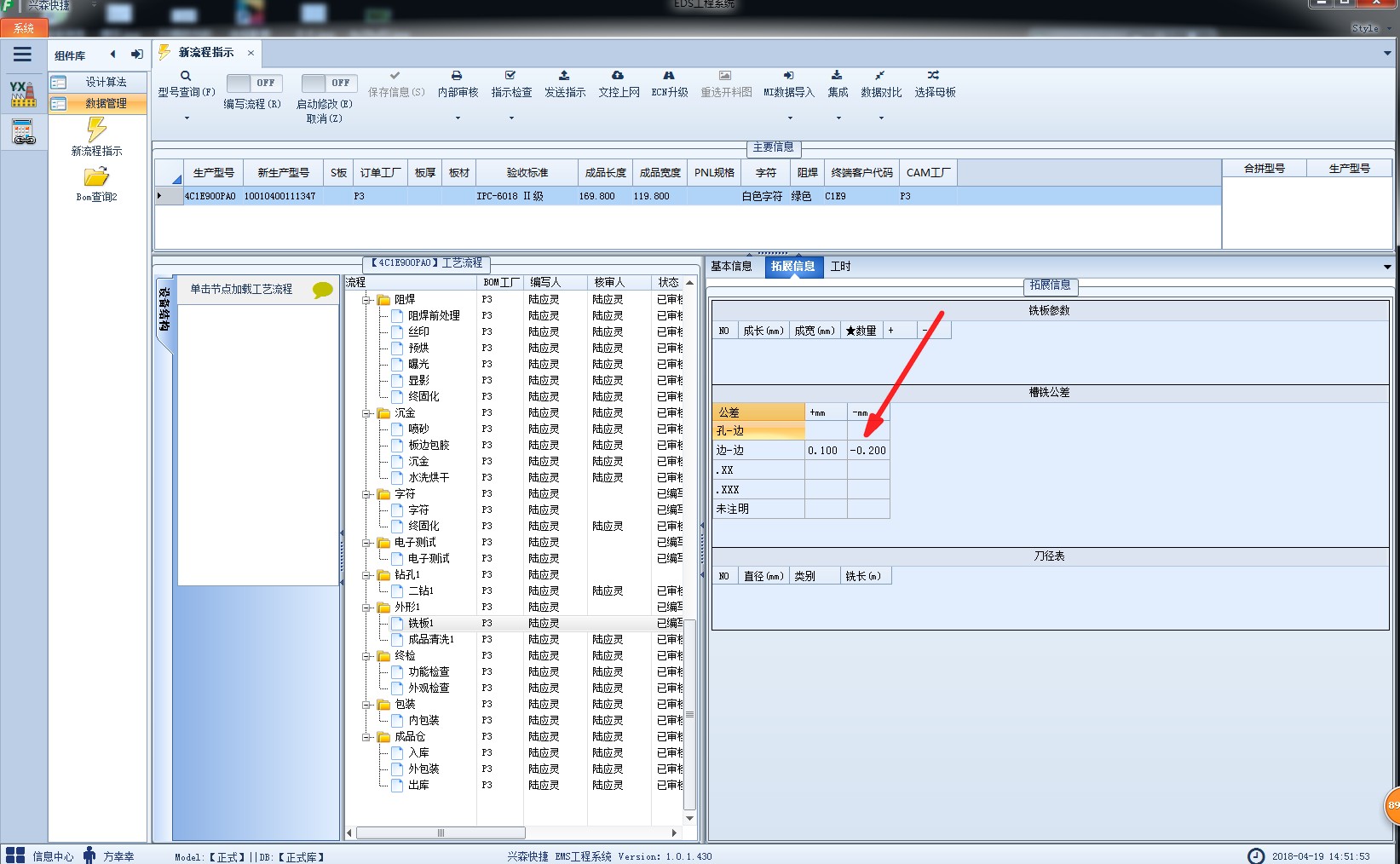The height and width of the screenshot is (864, 1400).
Task: Click the 生产型号 column header
Action: pyautogui.click(x=213, y=173)
